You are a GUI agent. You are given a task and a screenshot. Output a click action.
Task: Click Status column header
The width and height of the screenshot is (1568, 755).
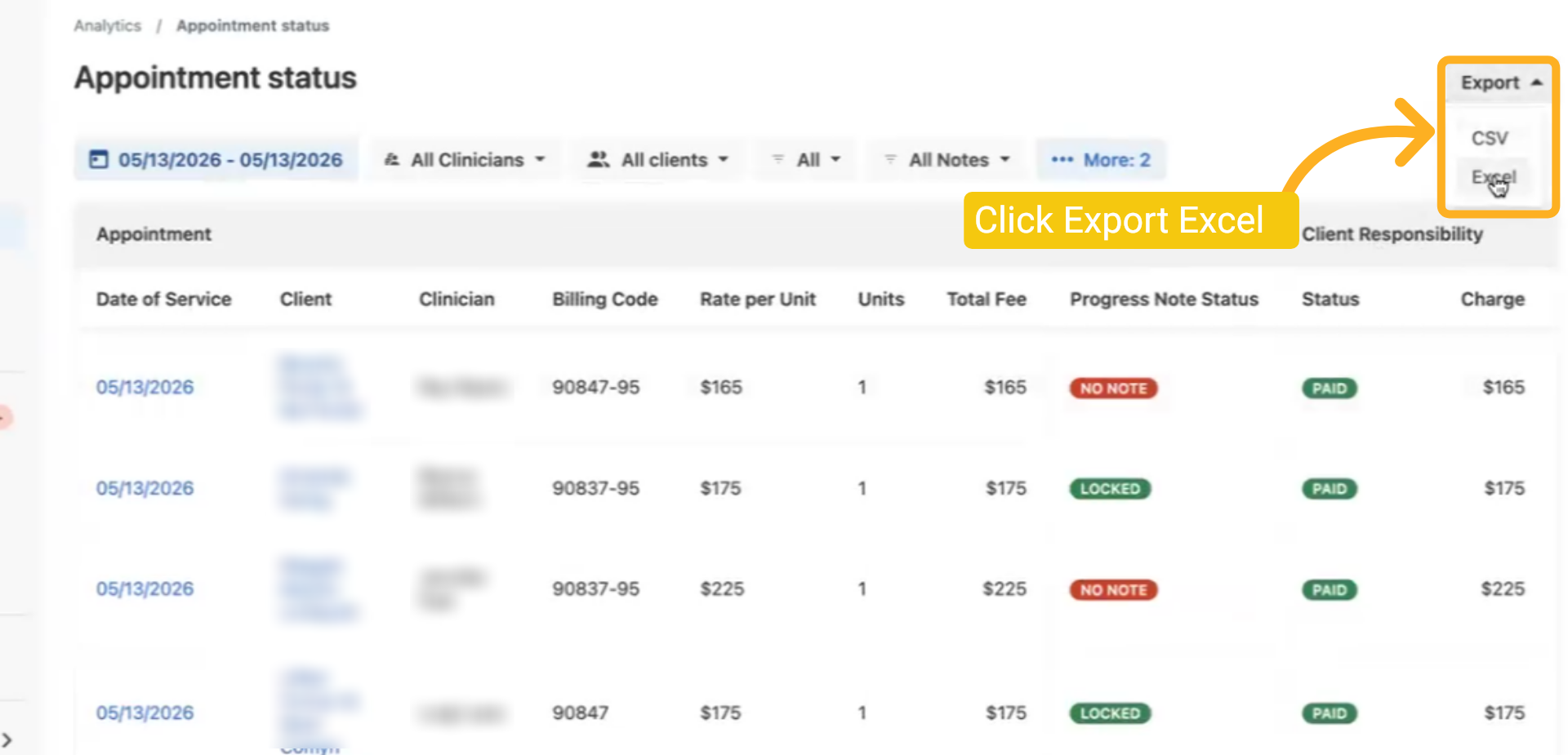coord(1330,300)
